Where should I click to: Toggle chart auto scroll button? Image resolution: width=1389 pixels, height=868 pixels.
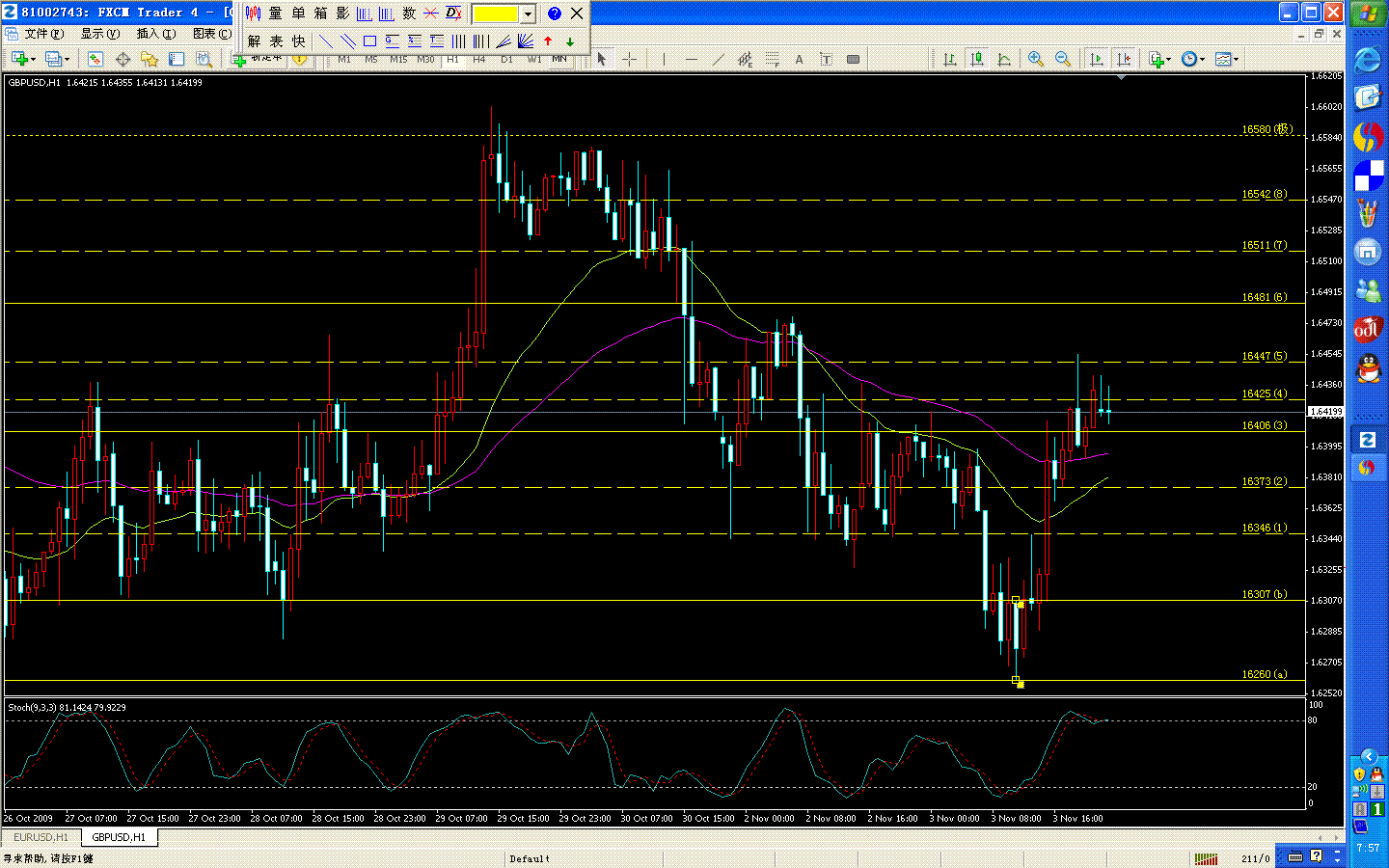tap(1096, 59)
